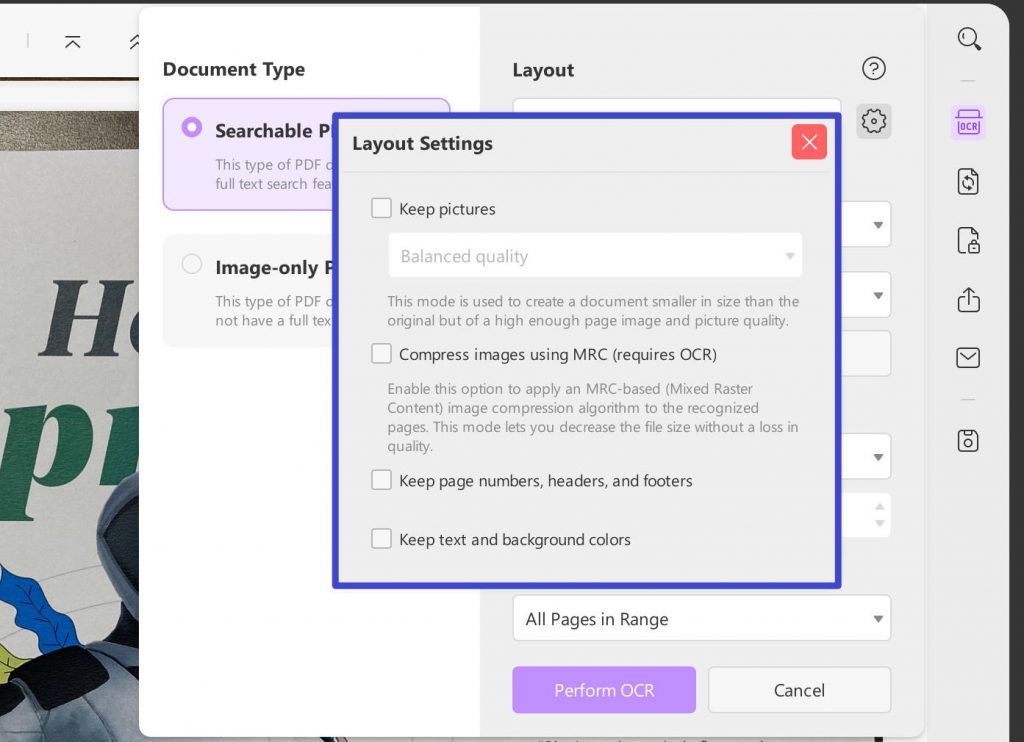Open the search tool in the right sidebar

coord(968,39)
